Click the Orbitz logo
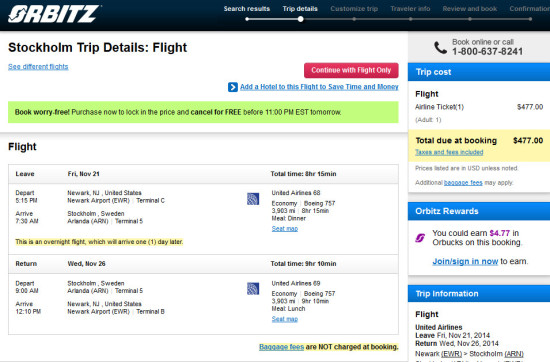550x362 pixels. (x=54, y=14)
